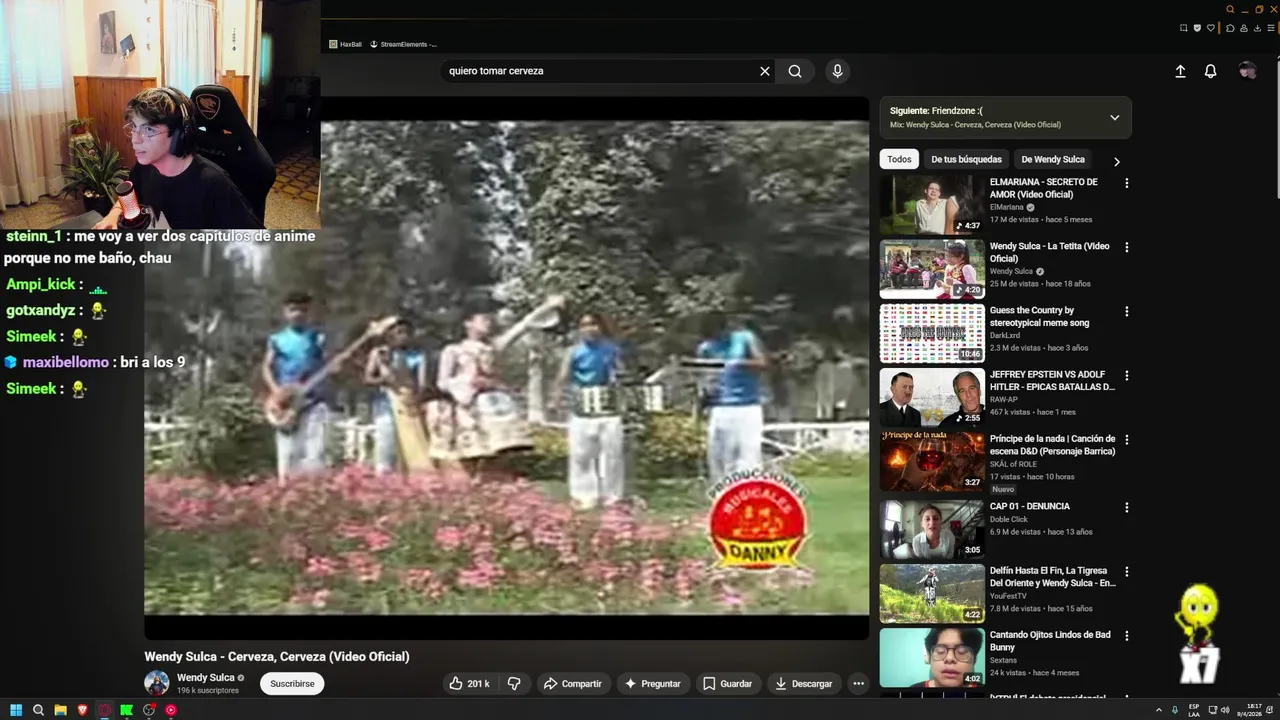Click the Descargar download button
The image size is (1280, 720).
pos(803,684)
